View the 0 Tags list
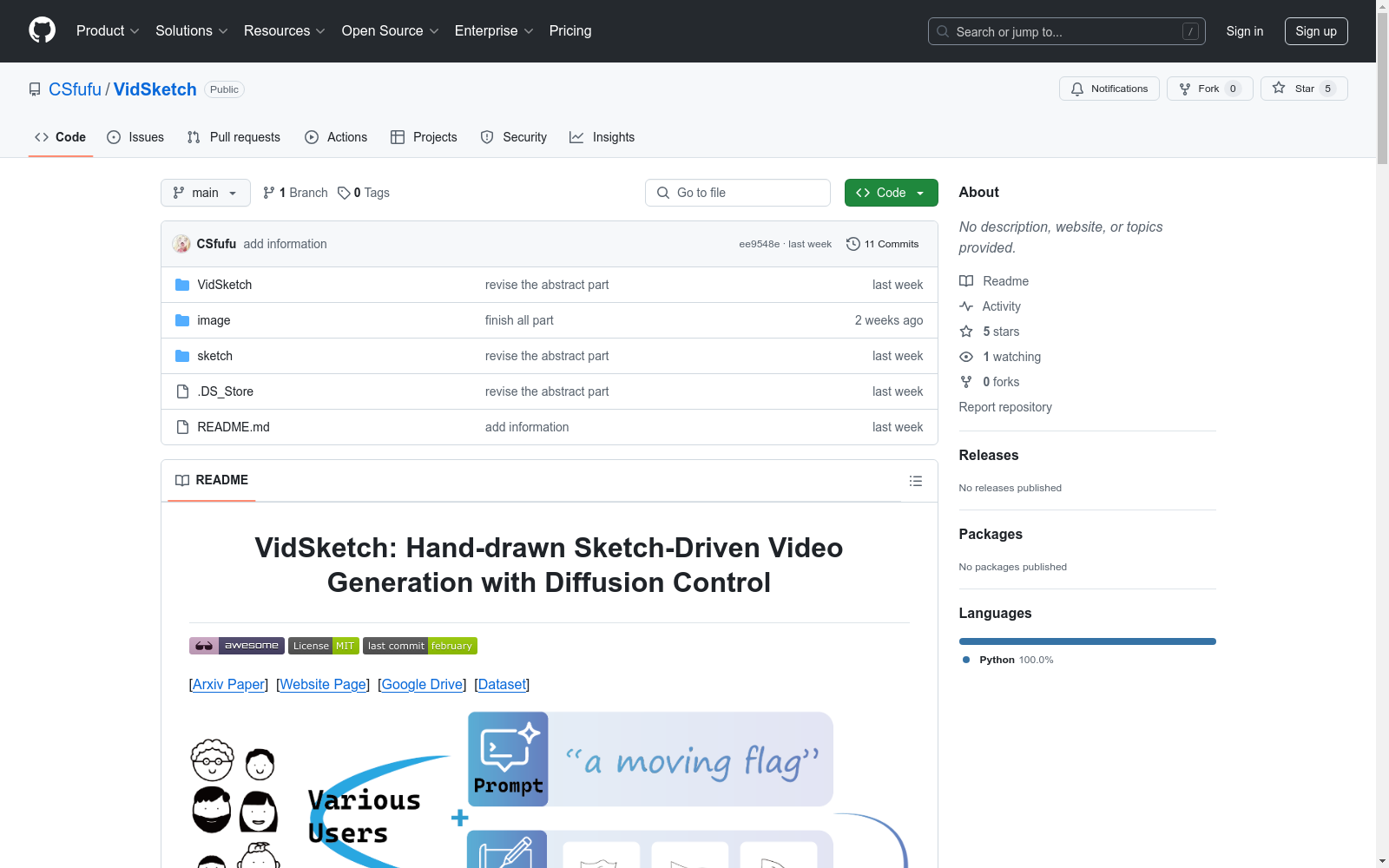This screenshot has width=1389, height=868. (x=364, y=193)
